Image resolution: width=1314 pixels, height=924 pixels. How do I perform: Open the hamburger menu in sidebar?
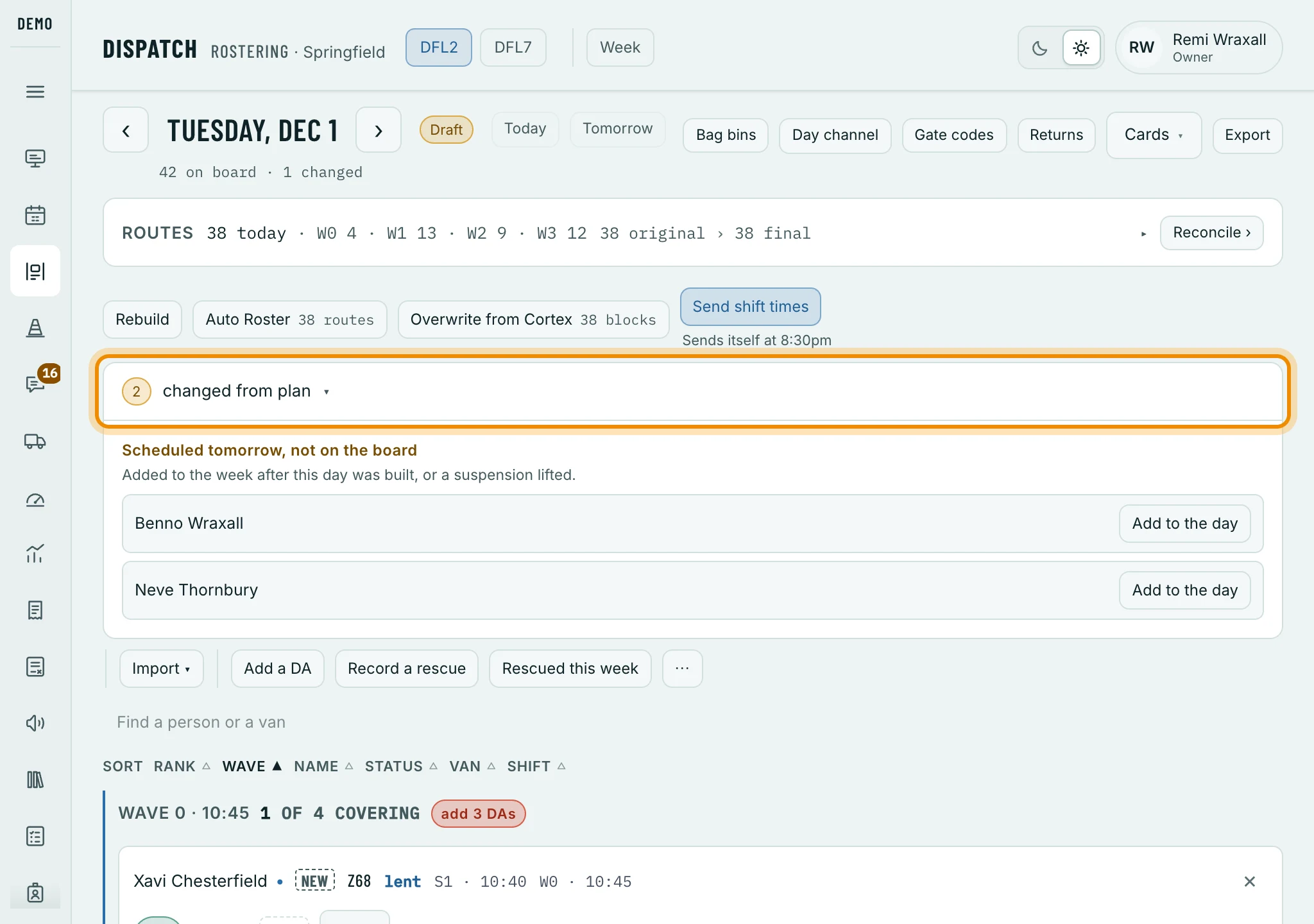[x=35, y=92]
